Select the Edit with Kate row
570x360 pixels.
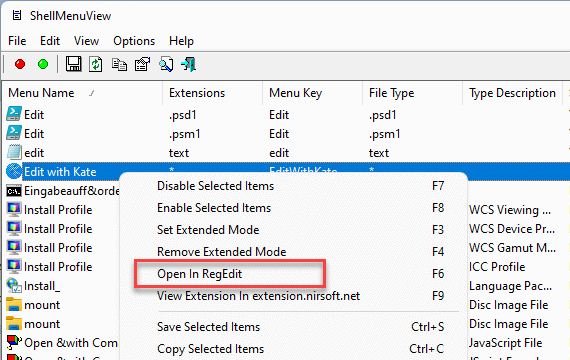click(60, 172)
